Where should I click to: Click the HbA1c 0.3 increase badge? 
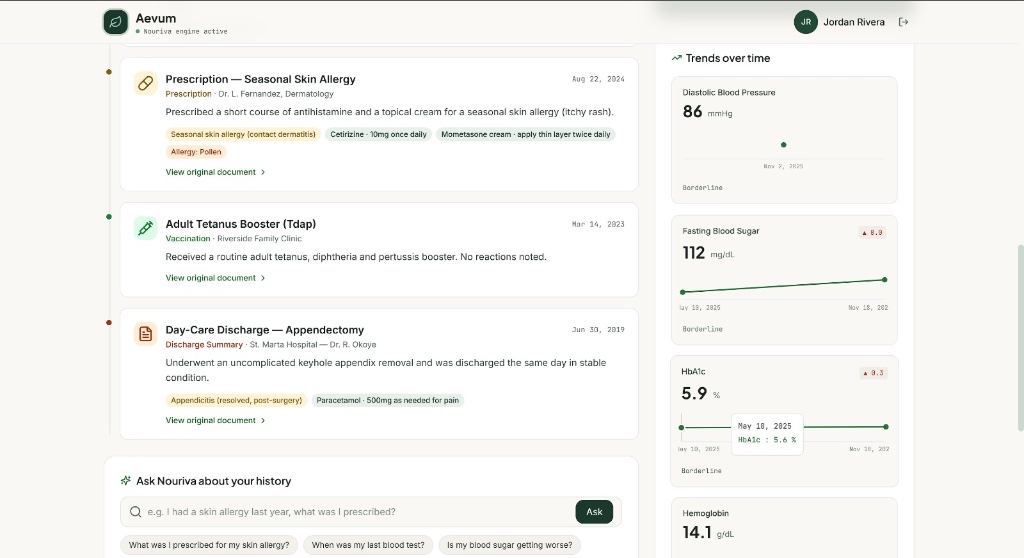pos(872,373)
